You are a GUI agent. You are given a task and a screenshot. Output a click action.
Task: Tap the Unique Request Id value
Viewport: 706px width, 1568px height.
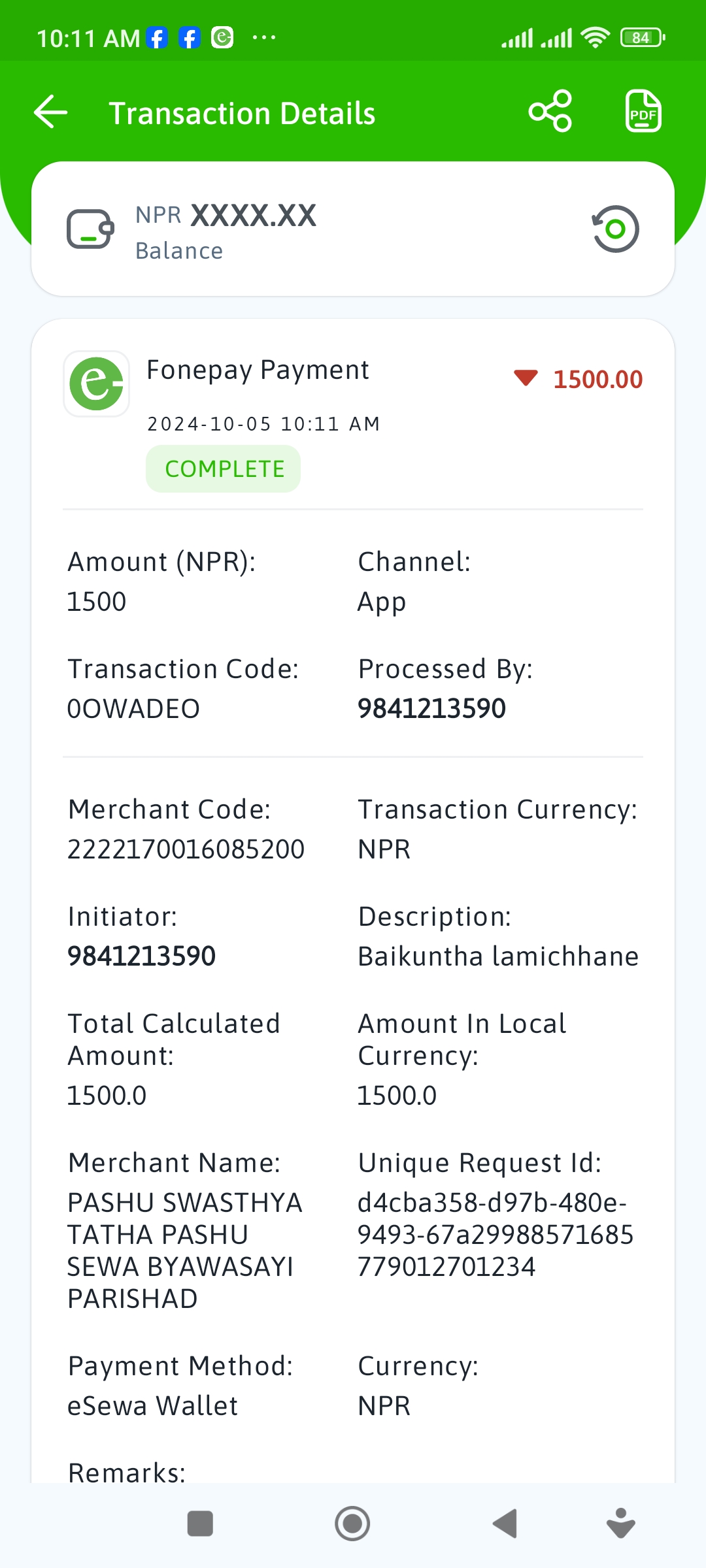pos(496,1235)
